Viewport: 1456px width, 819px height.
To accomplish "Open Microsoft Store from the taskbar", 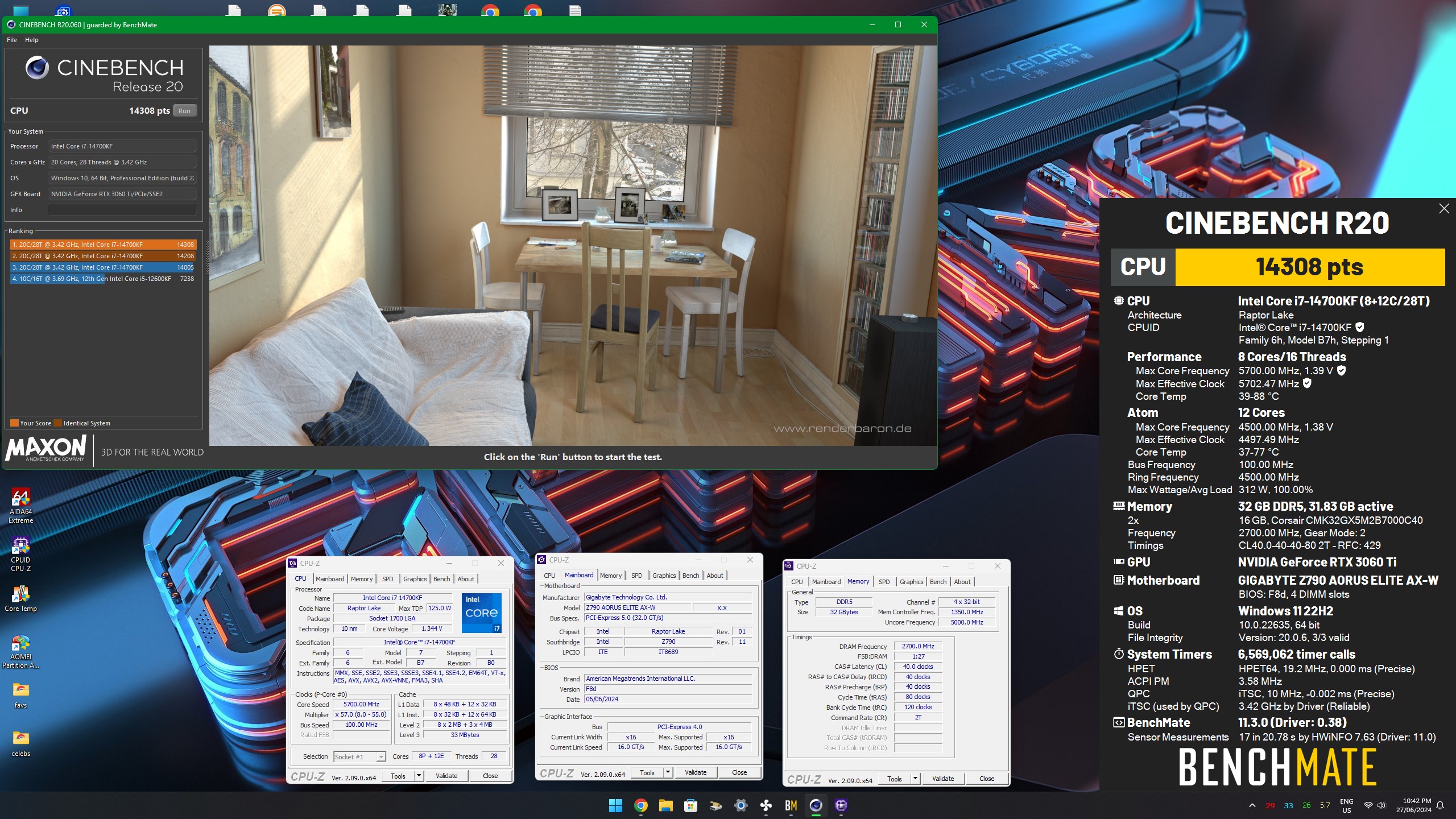I will click(x=690, y=805).
